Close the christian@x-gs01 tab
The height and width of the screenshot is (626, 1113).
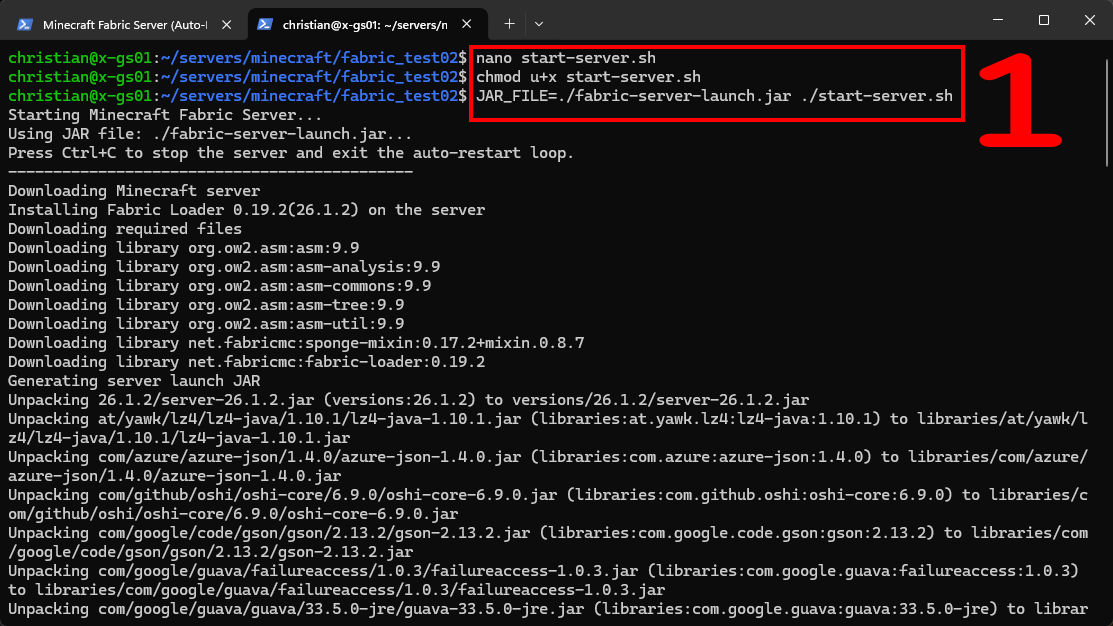click(466, 24)
